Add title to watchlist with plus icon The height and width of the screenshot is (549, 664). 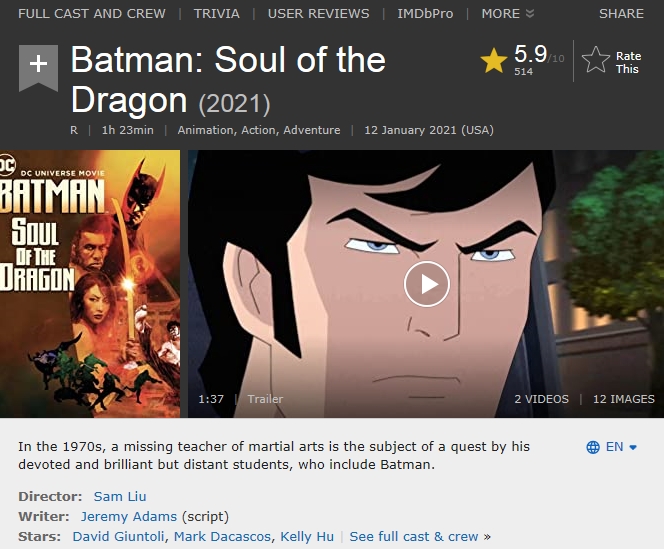(x=38, y=66)
